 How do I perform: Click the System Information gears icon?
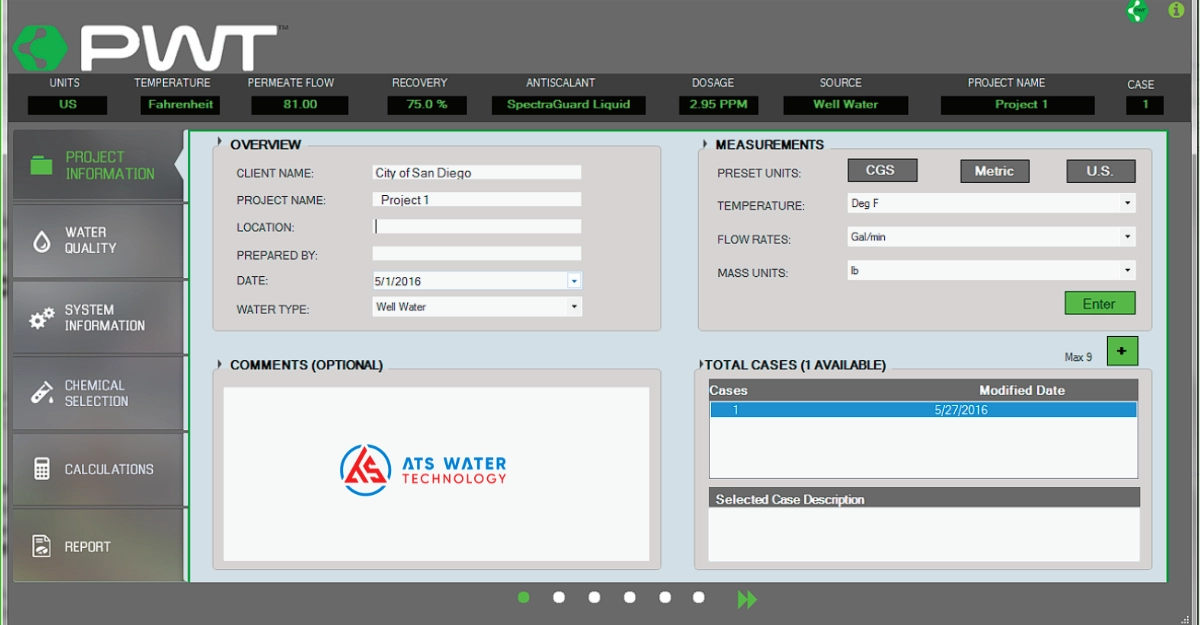pos(41,318)
